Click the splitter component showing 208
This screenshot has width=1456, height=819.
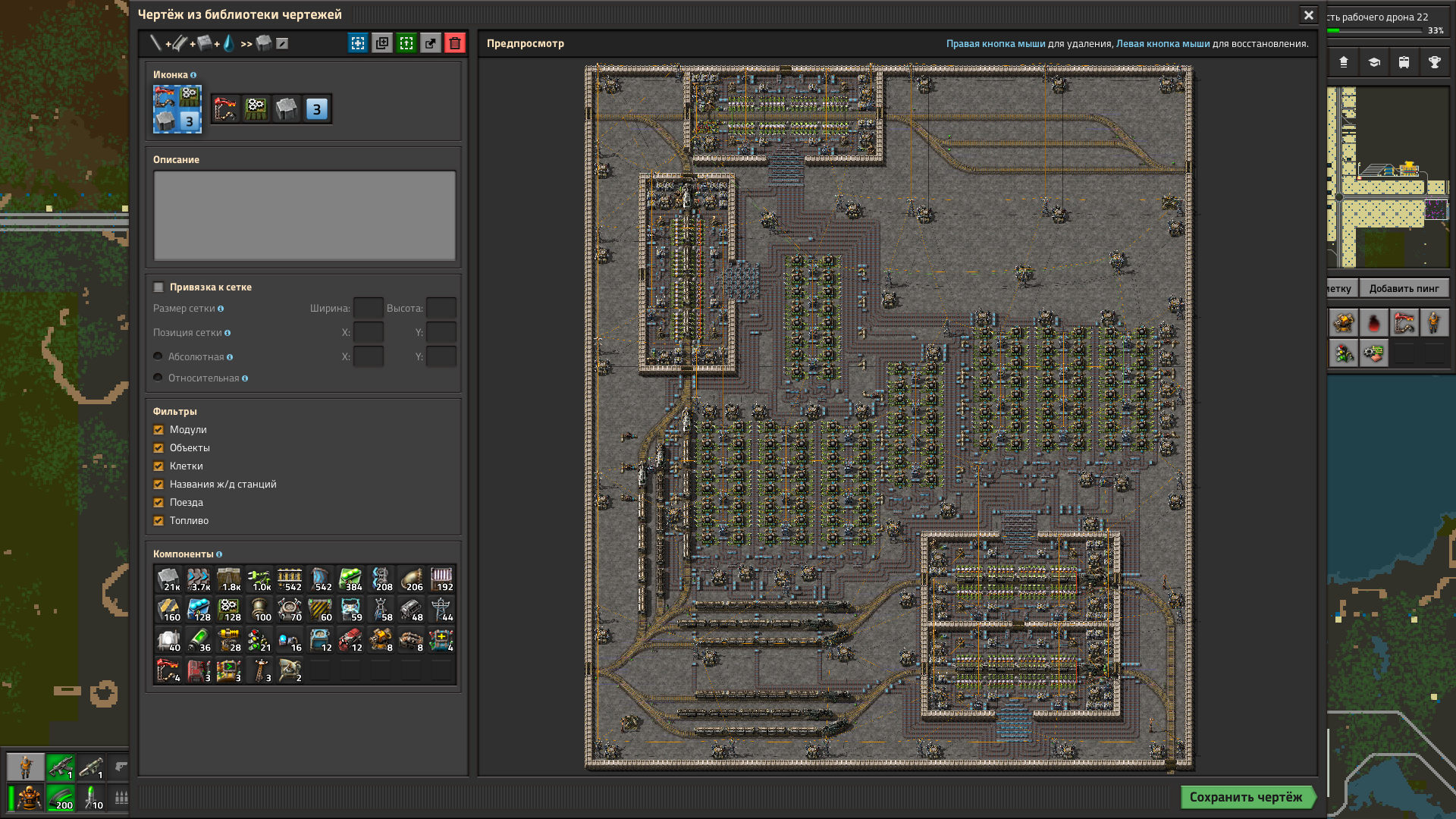click(x=381, y=579)
